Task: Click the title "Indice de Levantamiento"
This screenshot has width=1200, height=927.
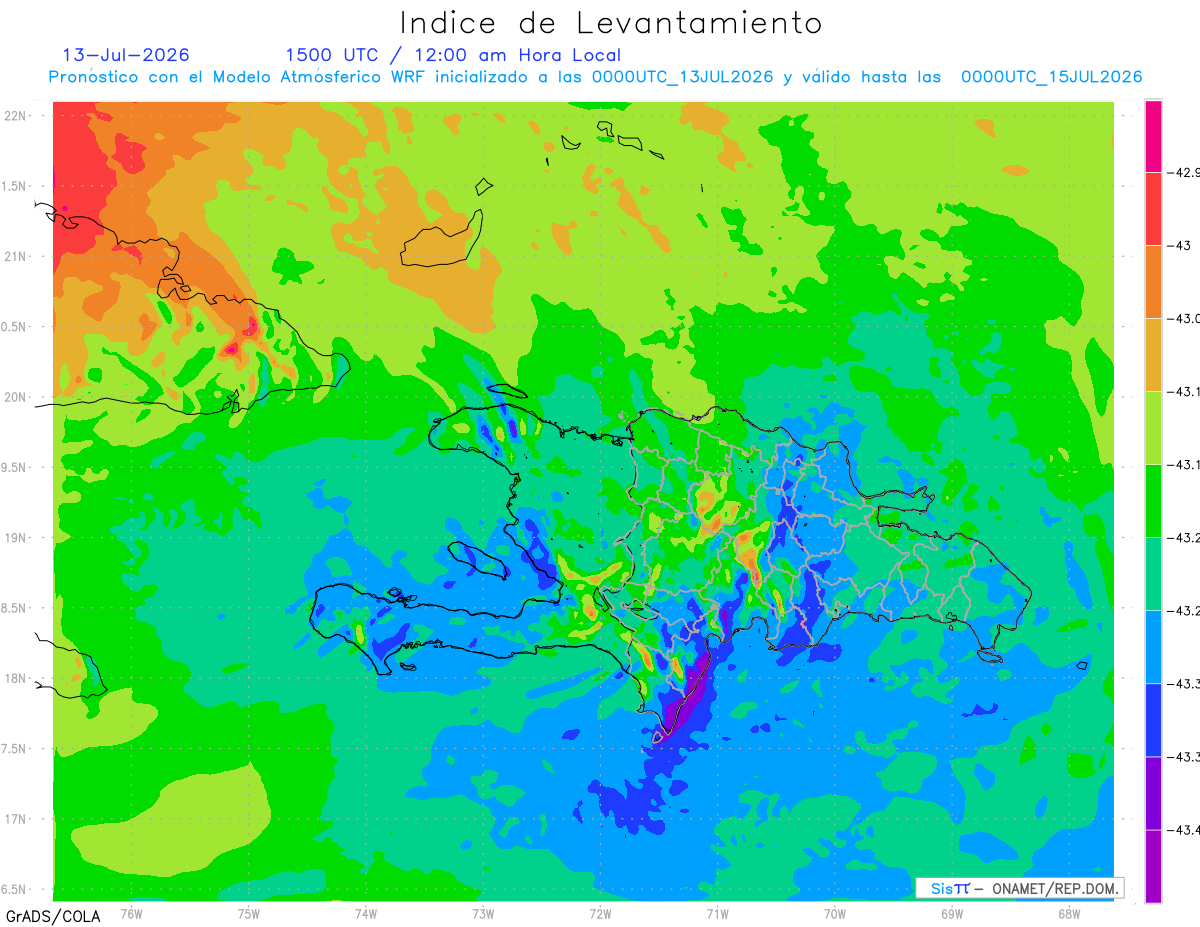Action: [610, 23]
